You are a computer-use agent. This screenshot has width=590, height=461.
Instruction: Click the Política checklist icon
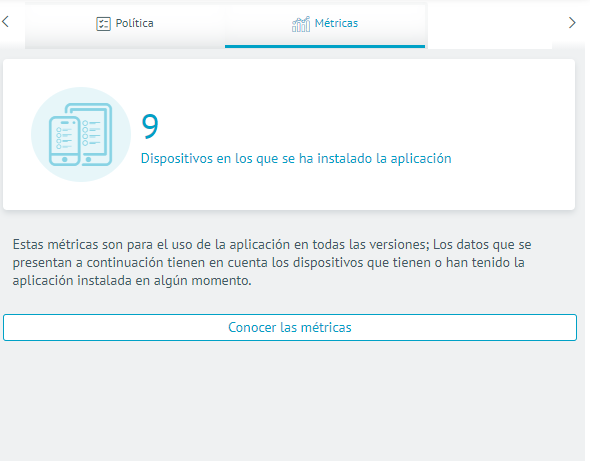coord(103,24)
